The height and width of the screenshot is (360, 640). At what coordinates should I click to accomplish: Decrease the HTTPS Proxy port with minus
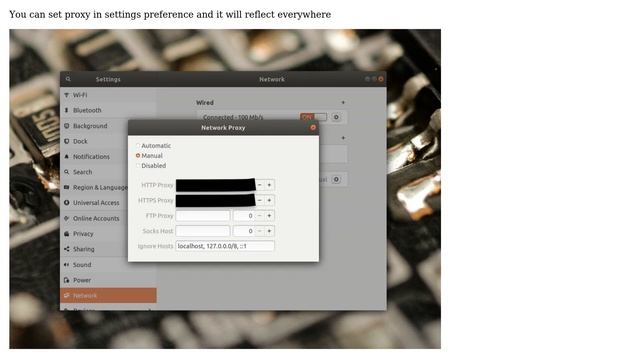[260, 200]
